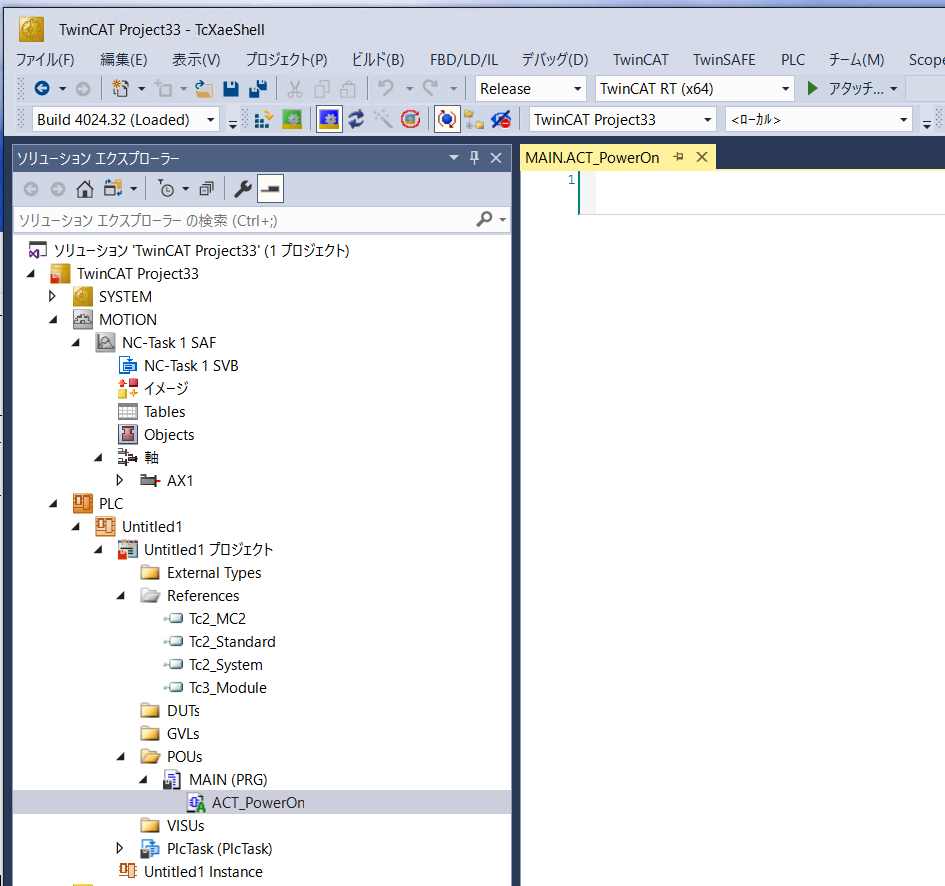Toggle the Free Run icon
Image resolution: width=945 pixels, height=886 pixels.
[x=410, y=119]
